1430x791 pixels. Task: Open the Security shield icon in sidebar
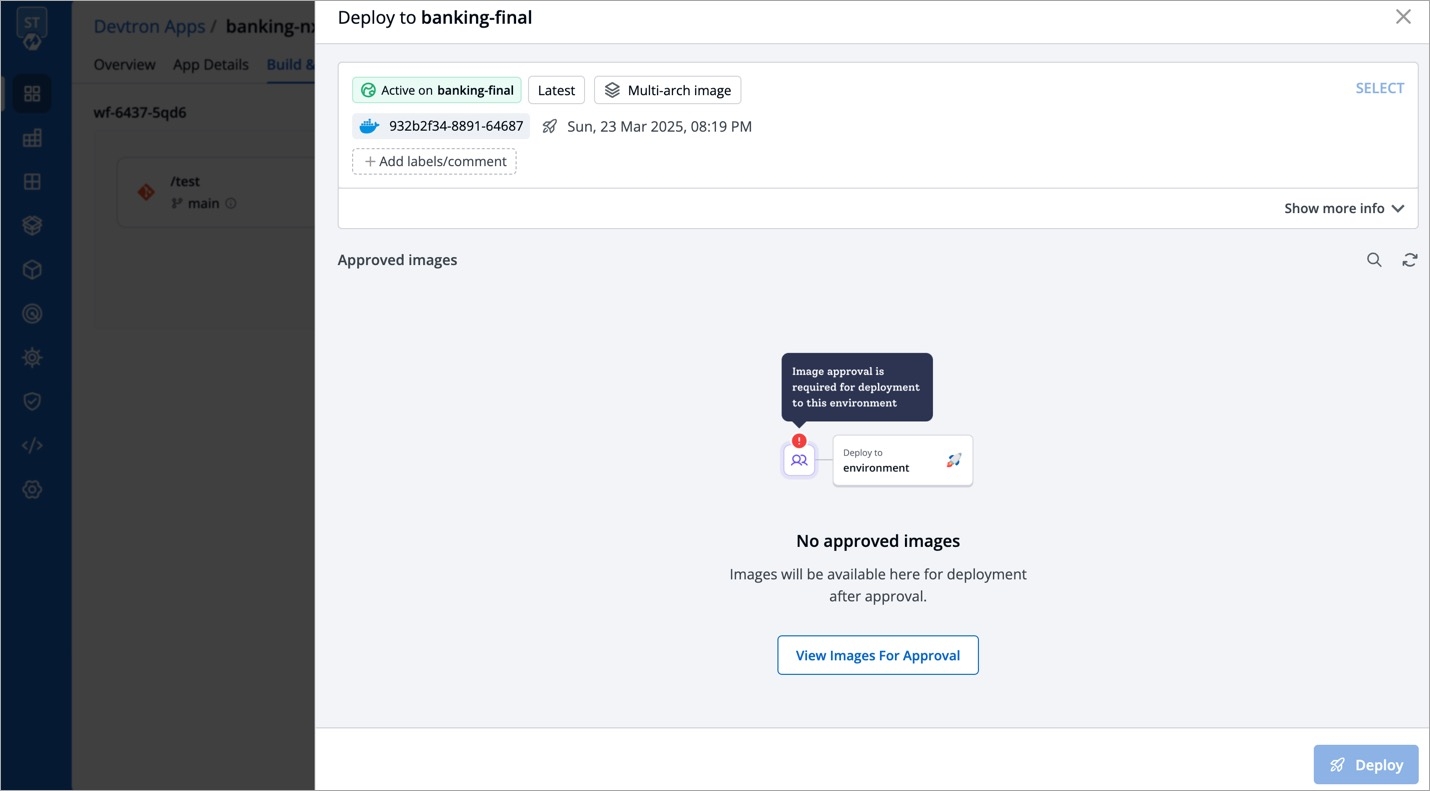tap(32, 401)
